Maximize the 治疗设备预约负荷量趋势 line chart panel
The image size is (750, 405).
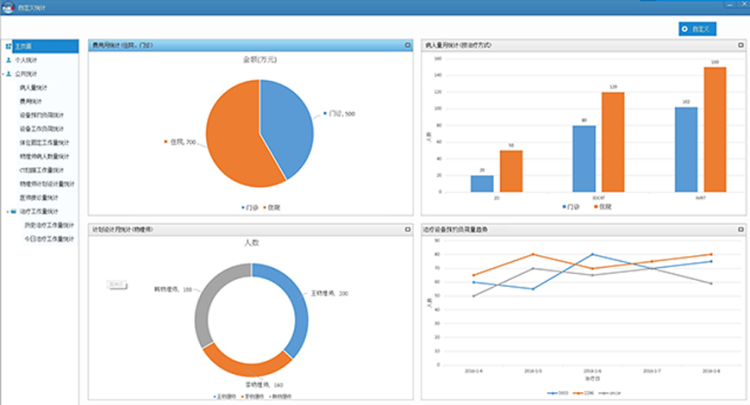click(739, 230)
